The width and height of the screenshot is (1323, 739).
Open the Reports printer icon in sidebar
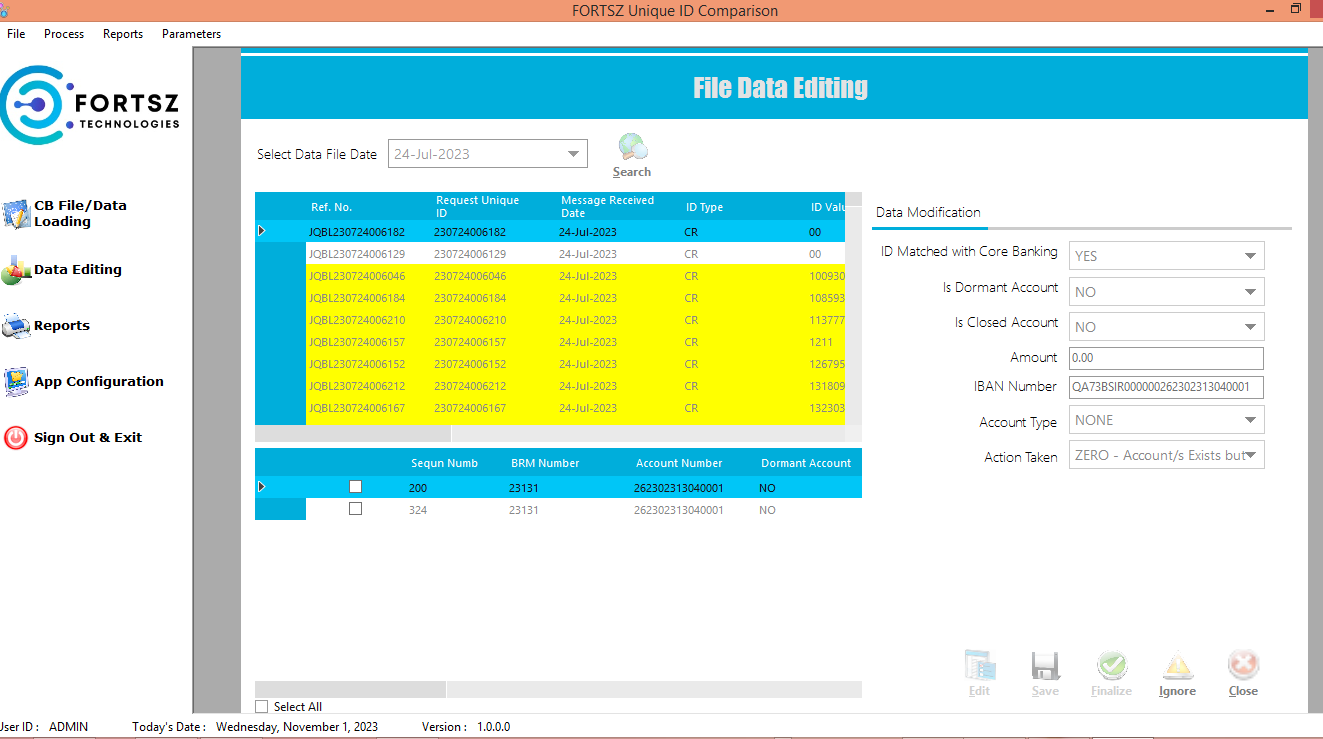tap(16, 326)
